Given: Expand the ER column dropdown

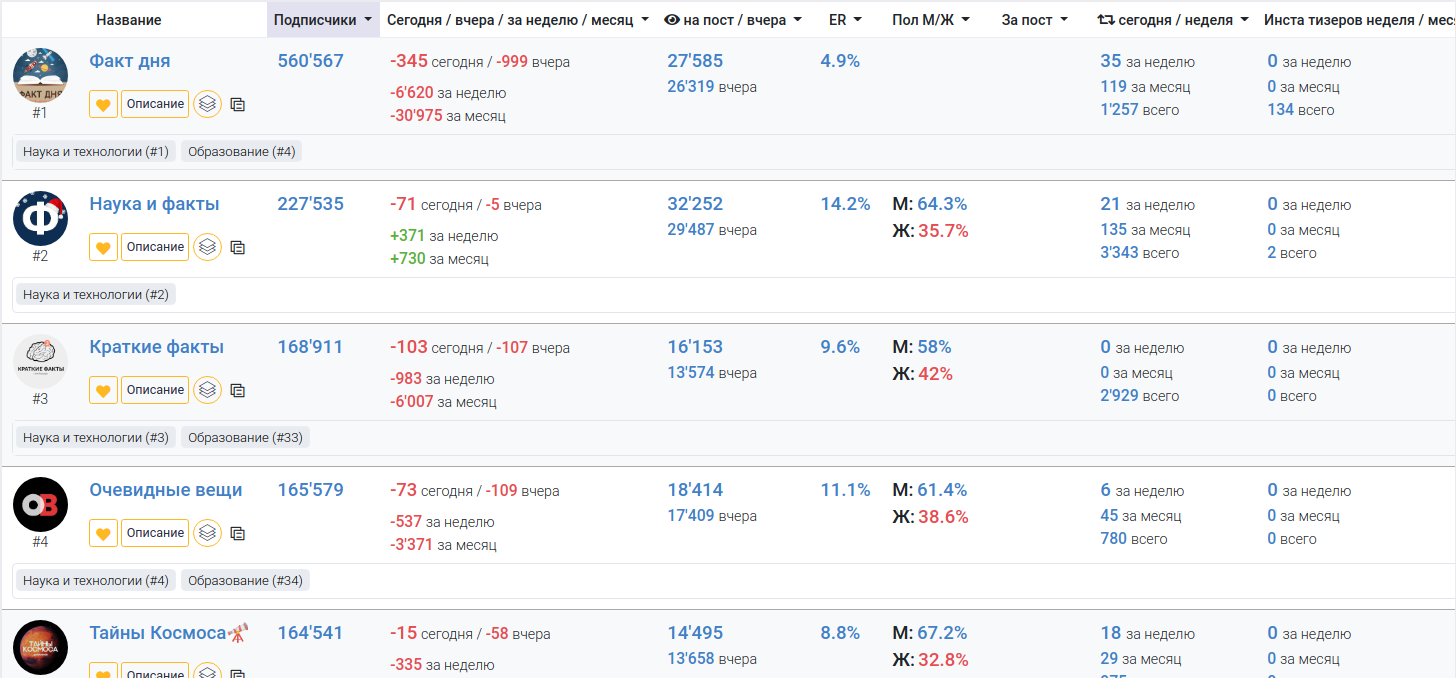Looking at the screenshot, I should (x=845, y=20).
